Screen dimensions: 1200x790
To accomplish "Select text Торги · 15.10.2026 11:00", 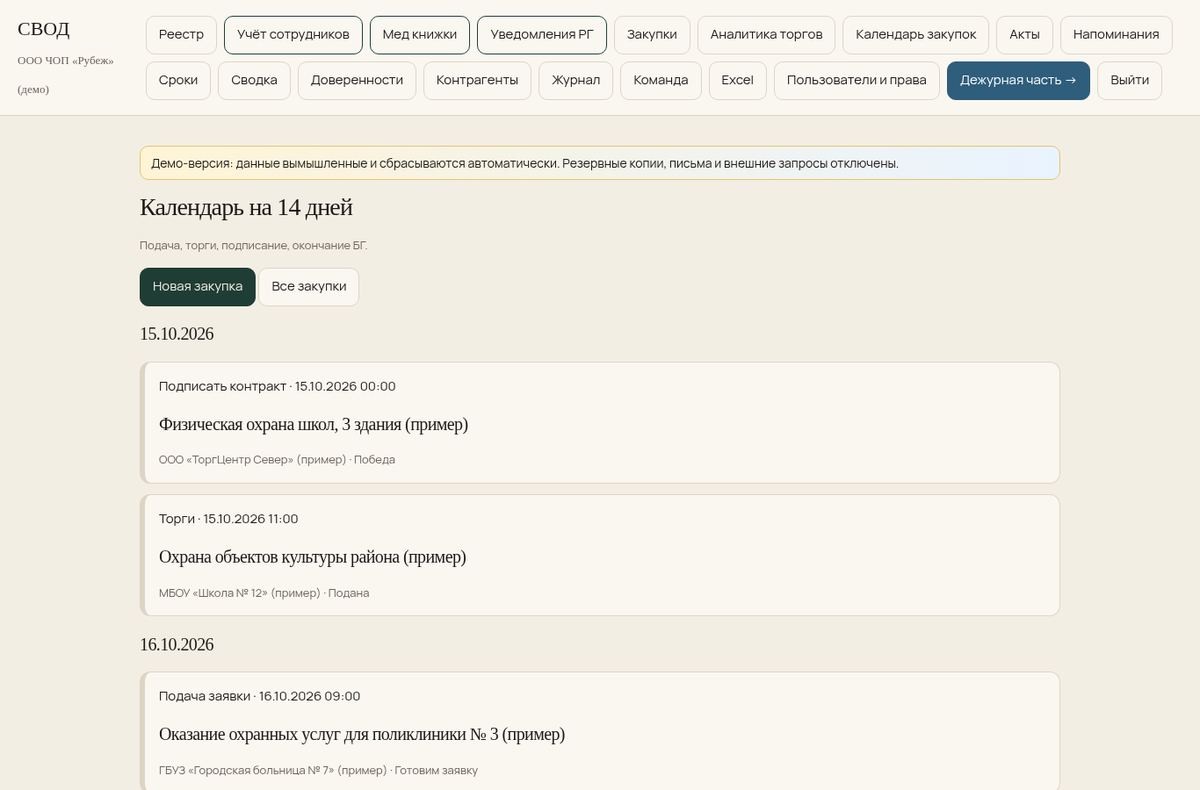I will (228, 519).
